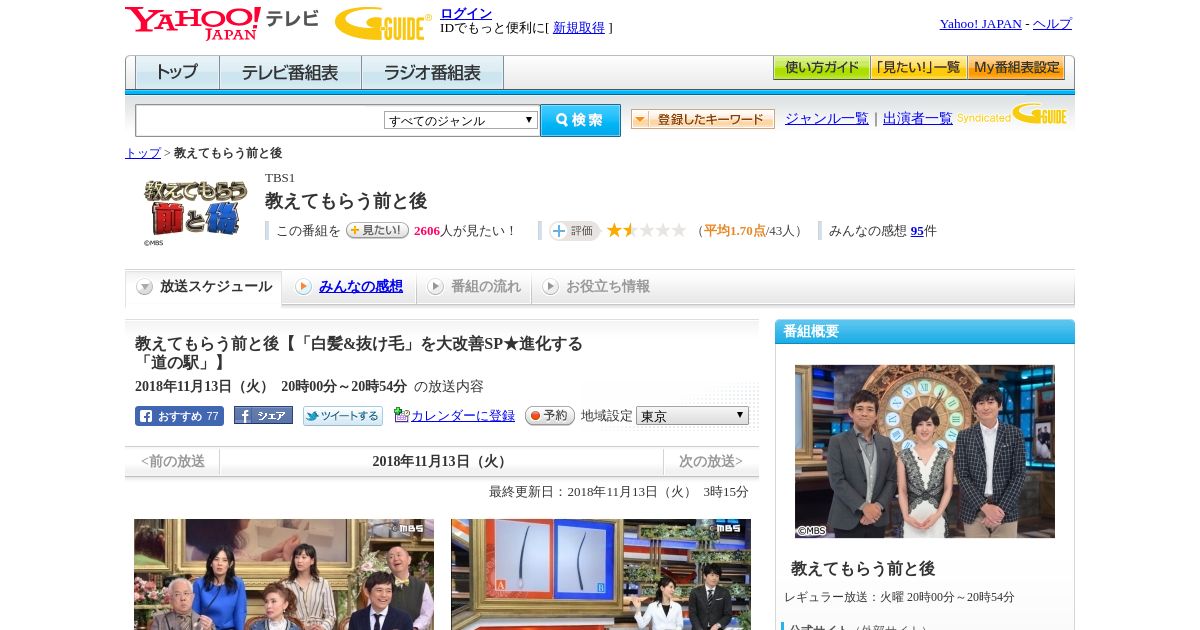
Task: Go to 次の放送> next broadcast
Action: [x=711, y=462]
